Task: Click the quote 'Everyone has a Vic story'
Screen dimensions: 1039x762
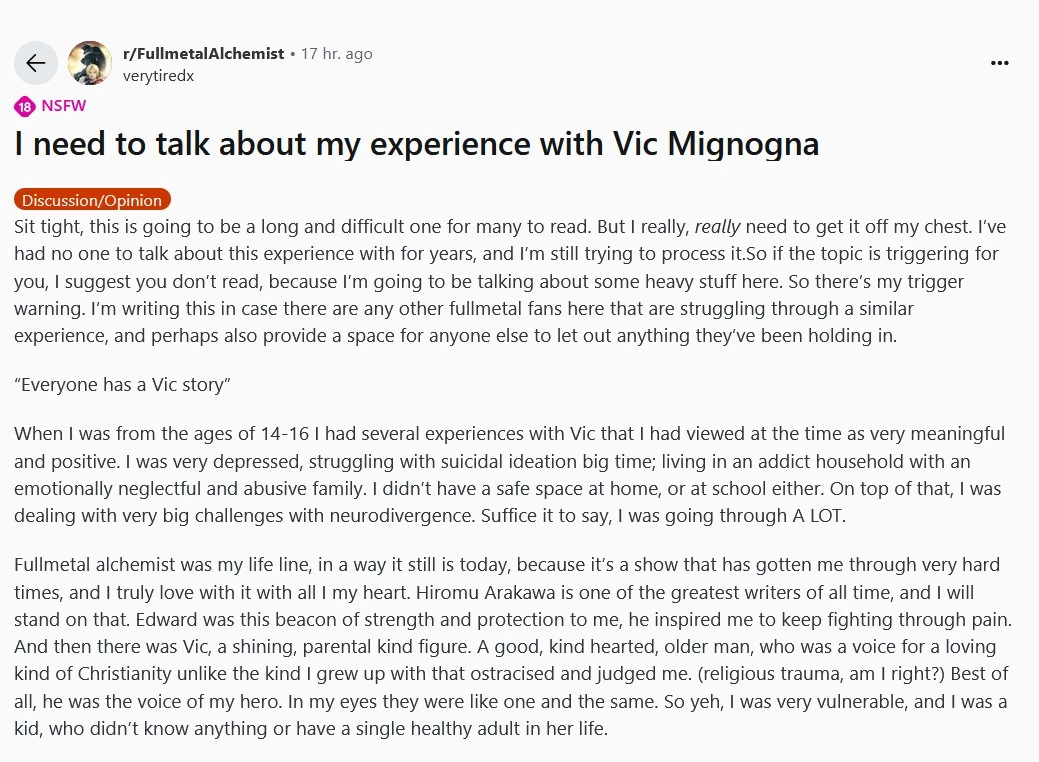Action: tap(123, 384)
